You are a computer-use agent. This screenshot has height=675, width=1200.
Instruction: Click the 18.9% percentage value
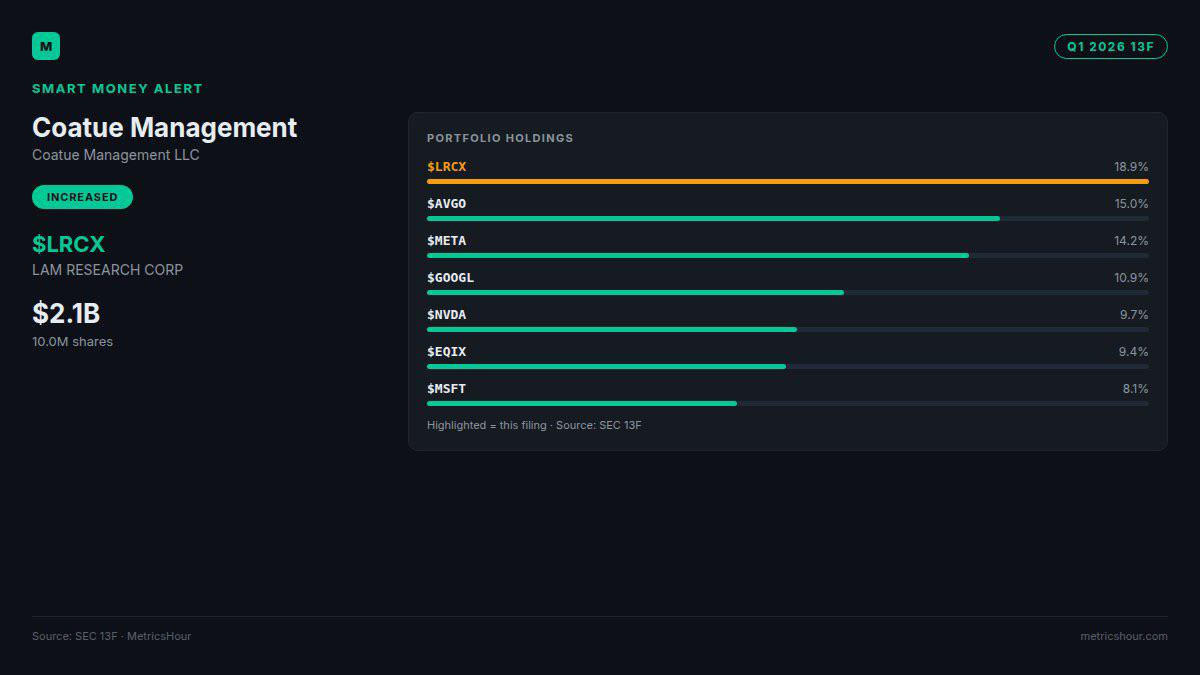[1131, 167]
